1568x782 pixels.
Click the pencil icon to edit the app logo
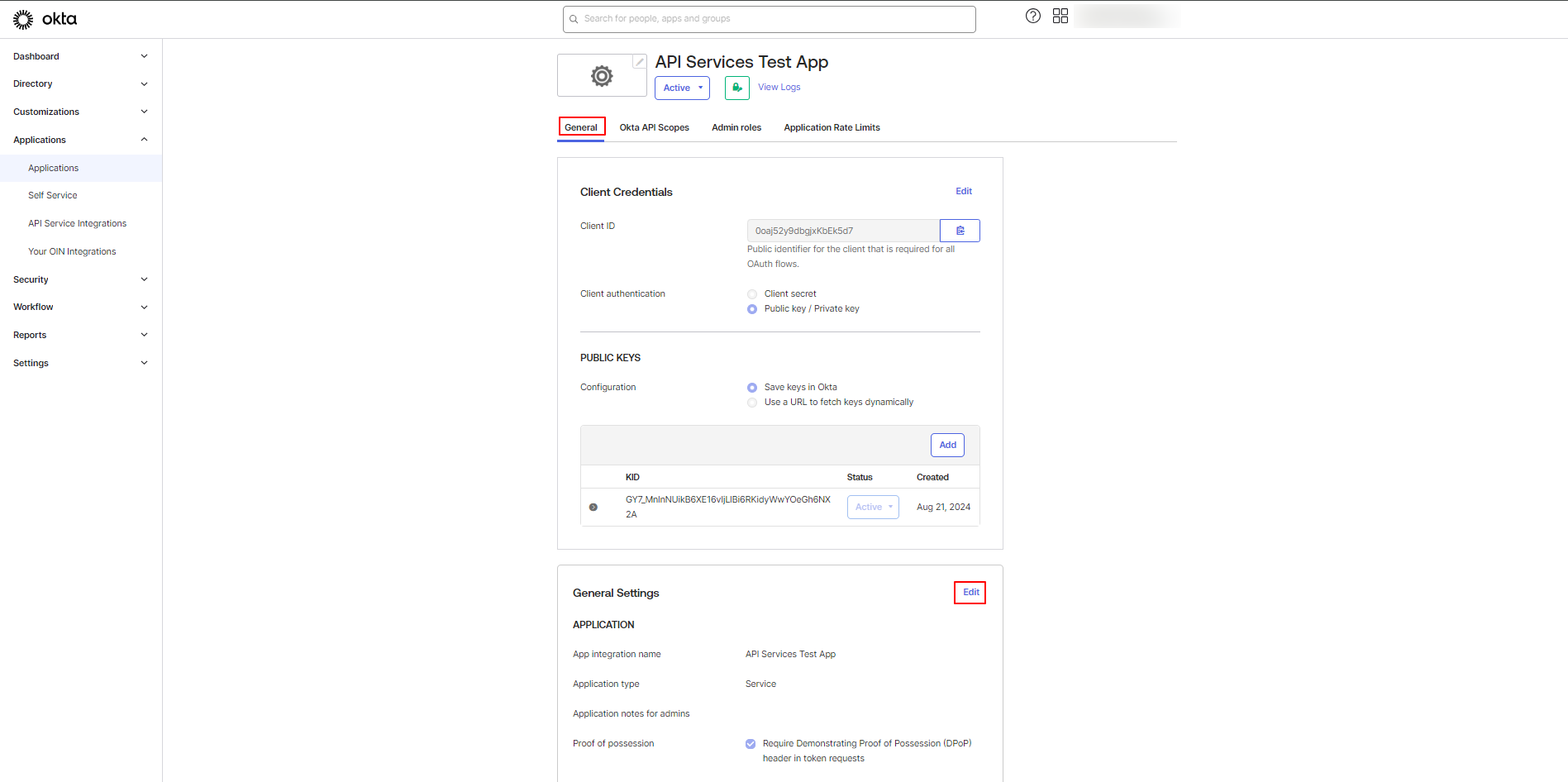(639, 61)
